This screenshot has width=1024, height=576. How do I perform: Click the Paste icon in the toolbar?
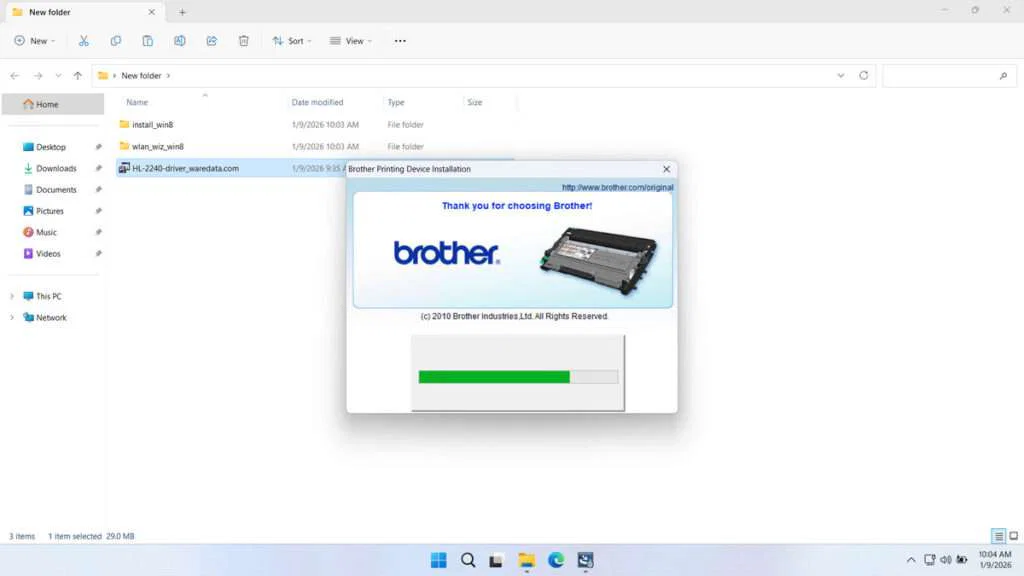tap(147, 40)
